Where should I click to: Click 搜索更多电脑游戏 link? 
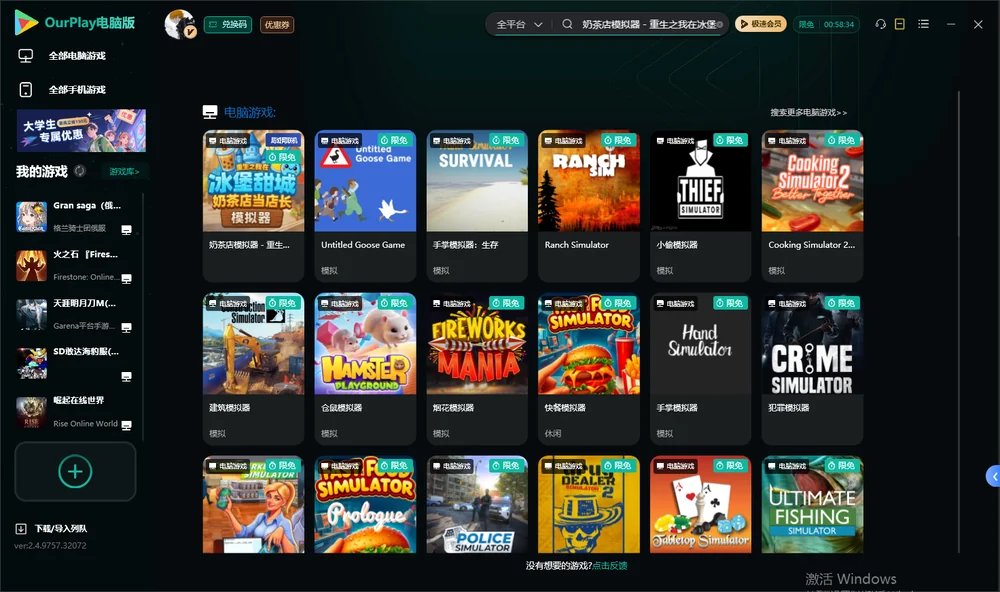[x=808, y=112]
